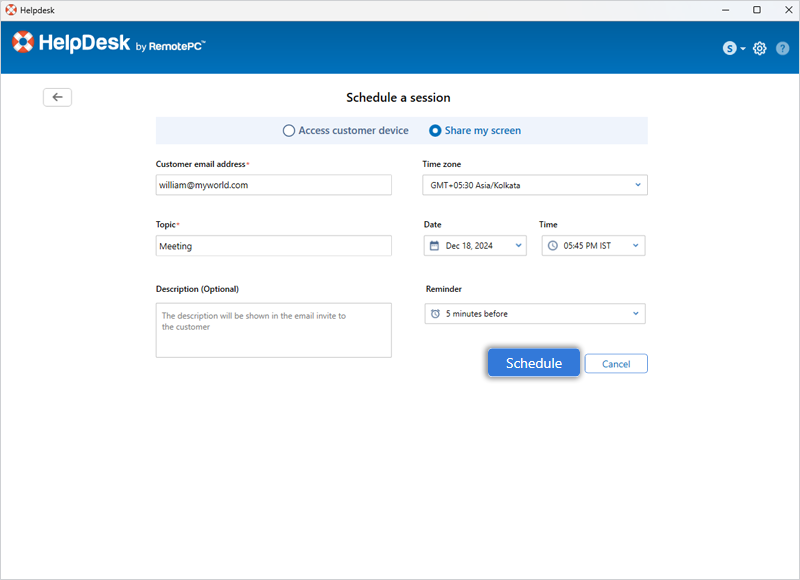Click the calendar icon in Date field

(434, 246)
